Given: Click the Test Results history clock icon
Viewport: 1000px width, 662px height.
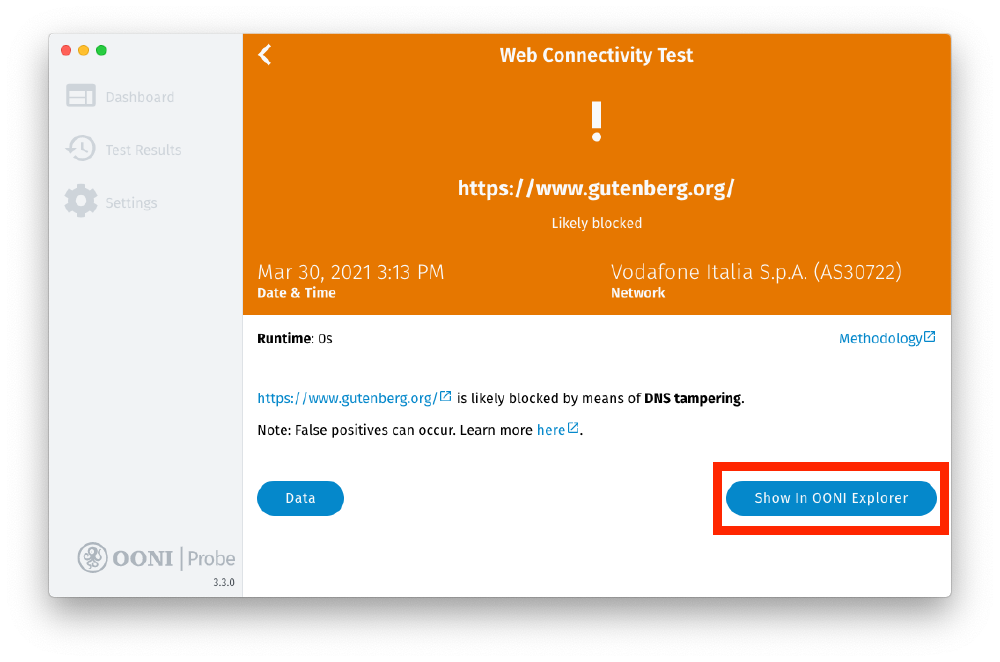Looking at the screenshot, I should (x=80, y=149).
